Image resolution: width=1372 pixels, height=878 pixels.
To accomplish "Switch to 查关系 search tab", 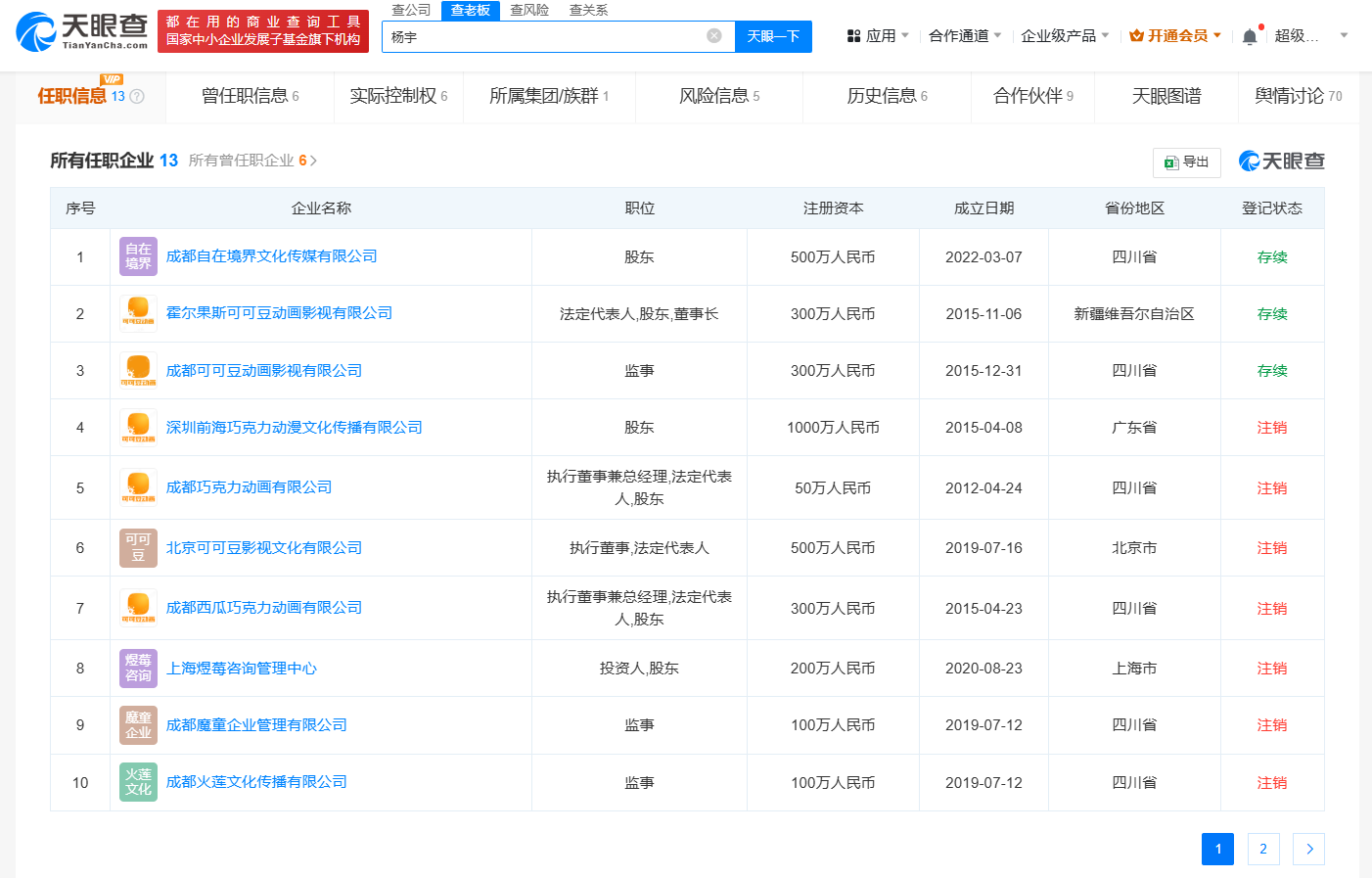I will pos(588,10).
